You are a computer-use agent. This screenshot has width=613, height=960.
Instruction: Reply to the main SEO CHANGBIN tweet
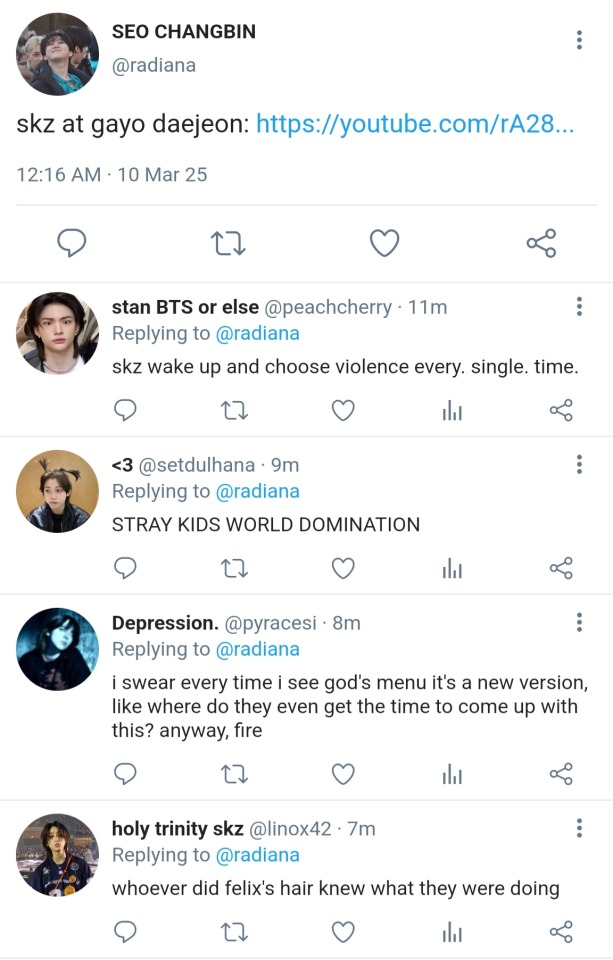click(x=72, y=243)
